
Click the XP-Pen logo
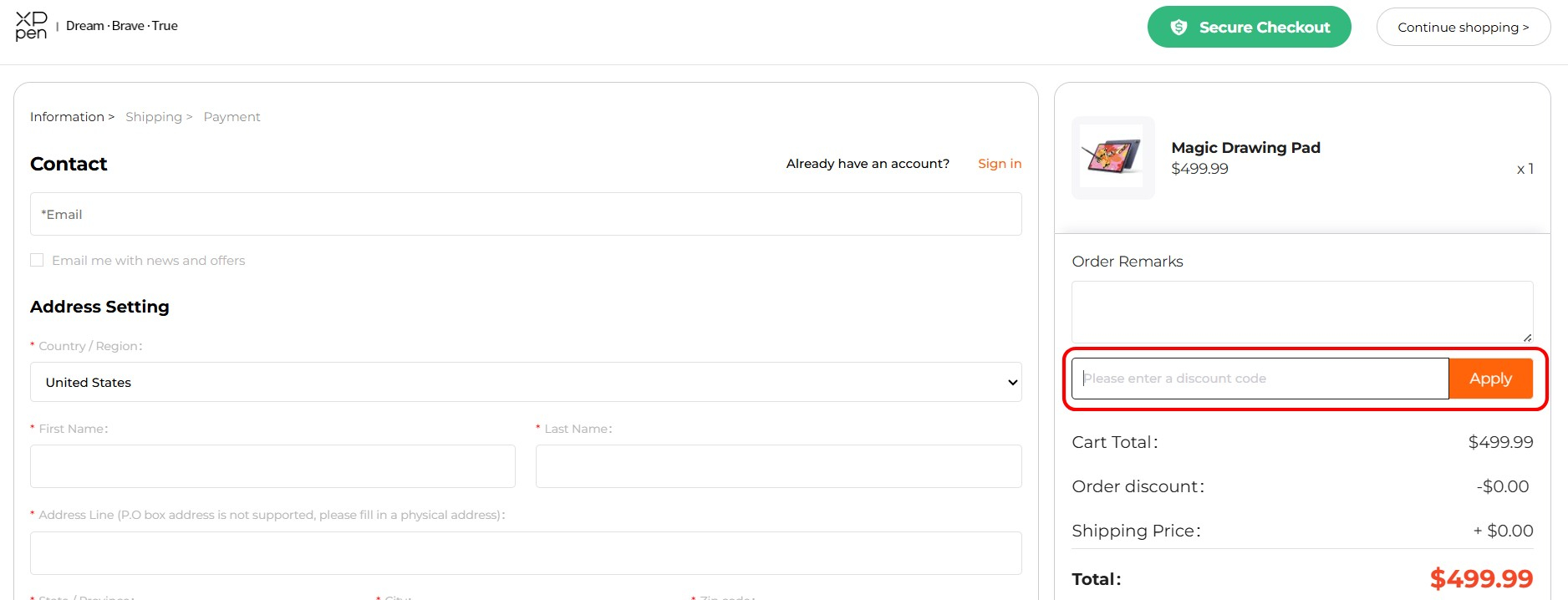[x=31, y=26]
